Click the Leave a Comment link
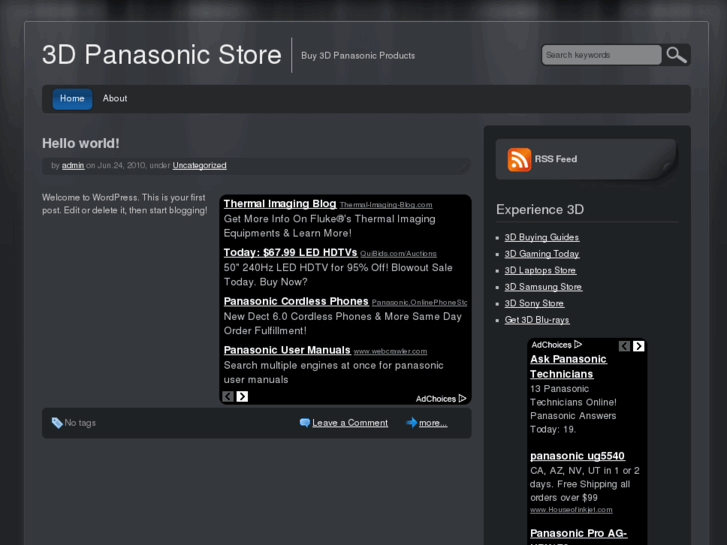The width and height of the screenshot is (727, 545). tap(350, 423)
